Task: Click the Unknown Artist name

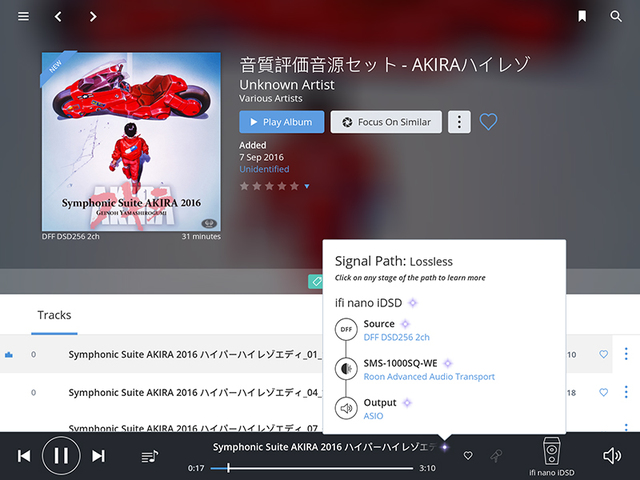Action: click(287, 85)
